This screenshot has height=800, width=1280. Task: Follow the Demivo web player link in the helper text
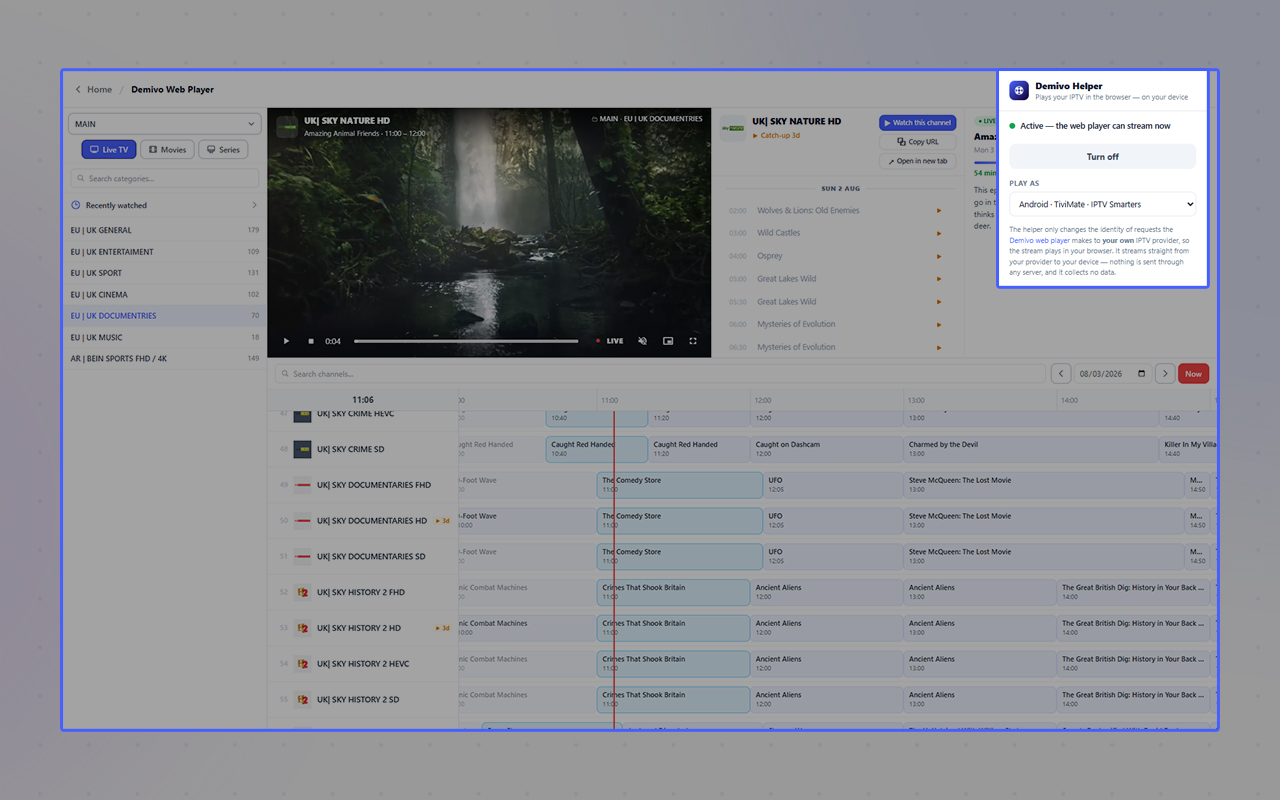pos(1039,240)
